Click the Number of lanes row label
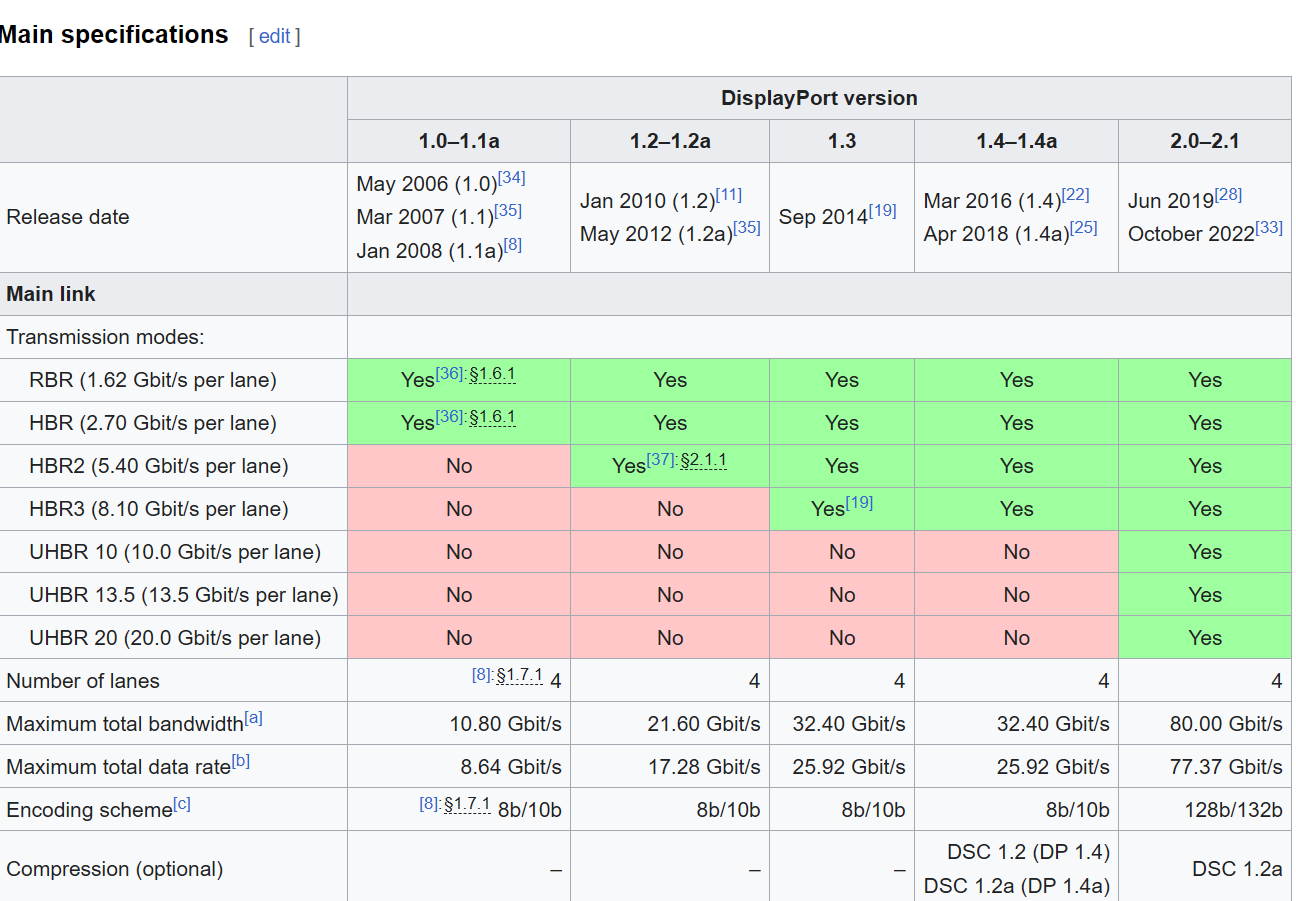This screenshot has height=901, width=1296. [x=83, y=681]
